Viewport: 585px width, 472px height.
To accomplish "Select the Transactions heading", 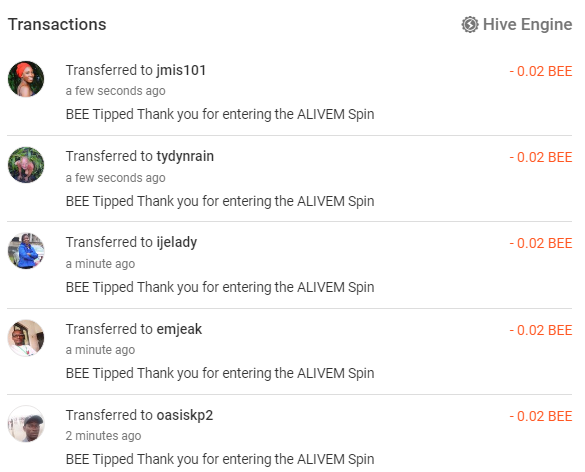I will [57, 25].
